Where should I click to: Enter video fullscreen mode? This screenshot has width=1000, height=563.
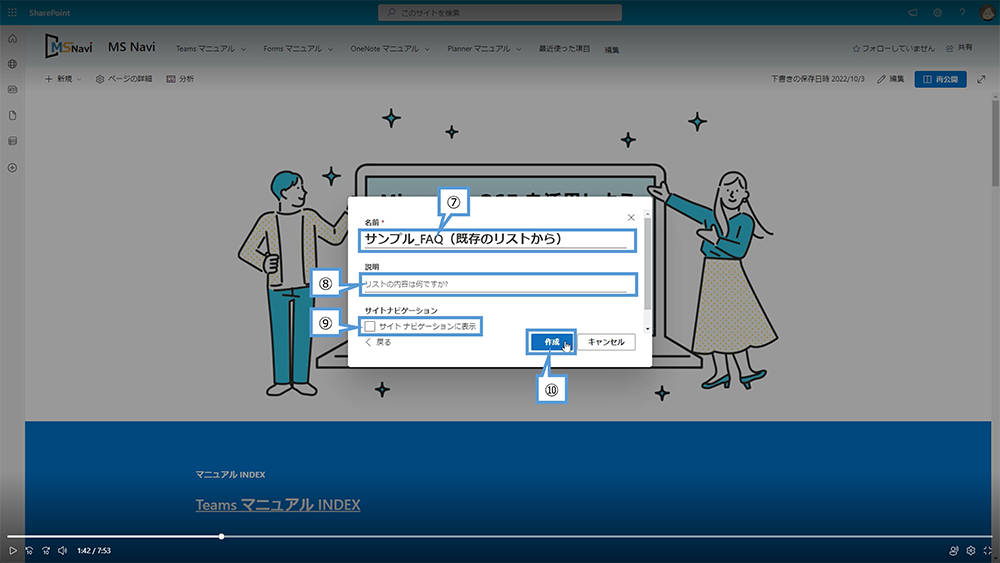pos(987,550)
